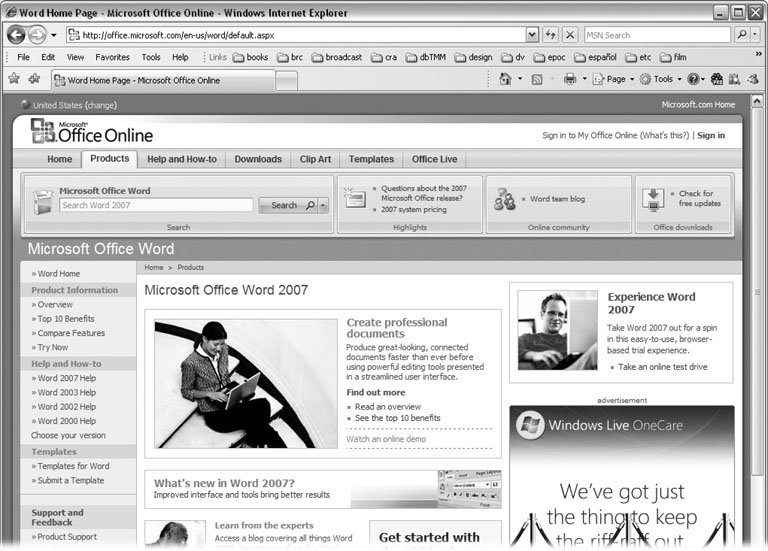Image resolution: width=768 pixels, height=551 pixels.
Task: Open the Word 2003 Help sidebar link
Action: tap(67, 392)
